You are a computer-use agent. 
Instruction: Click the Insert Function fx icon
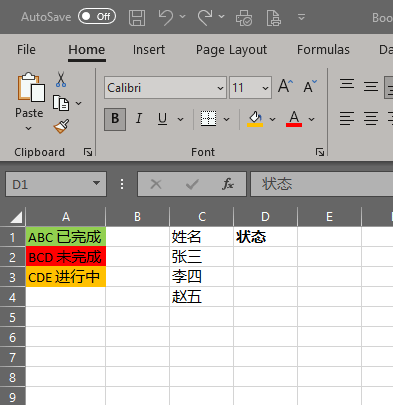228,184
